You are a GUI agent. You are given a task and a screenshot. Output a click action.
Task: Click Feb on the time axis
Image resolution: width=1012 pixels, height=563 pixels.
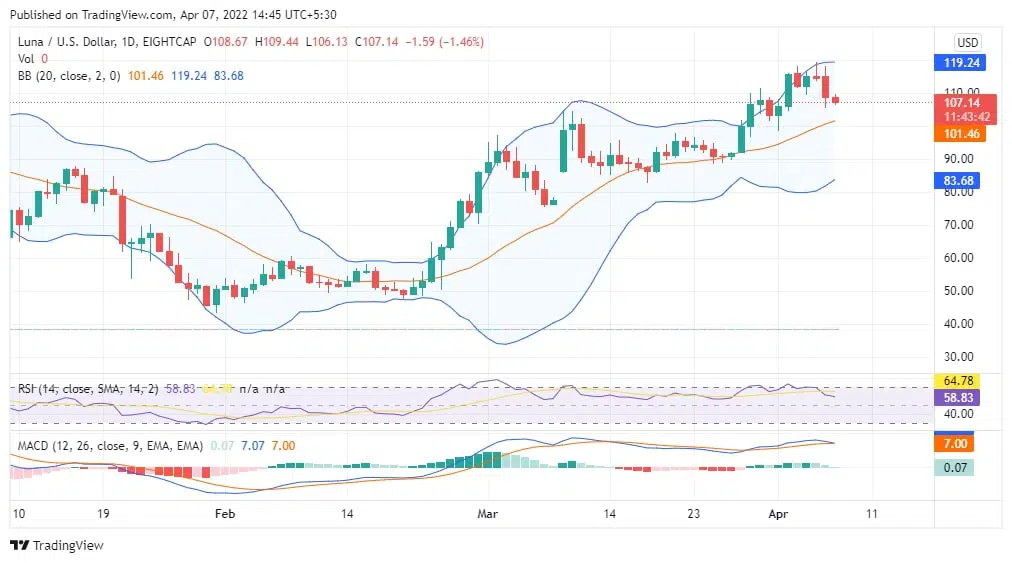click(225, 513)
